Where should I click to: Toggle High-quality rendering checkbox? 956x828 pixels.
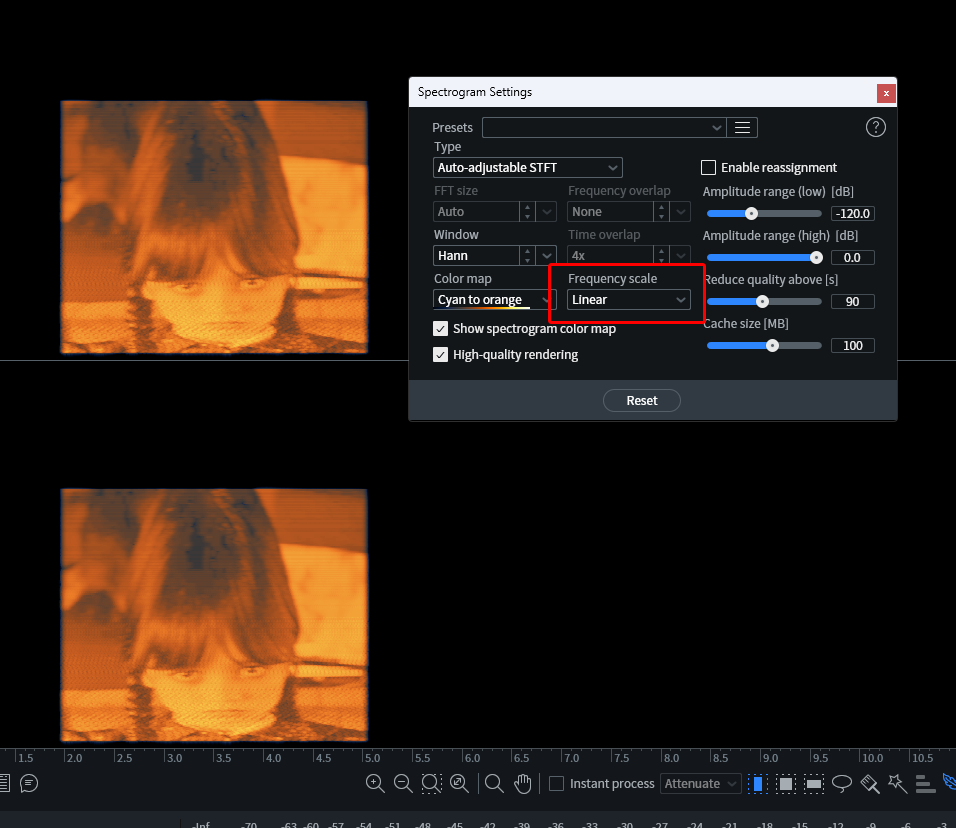(x=441, y=354)
